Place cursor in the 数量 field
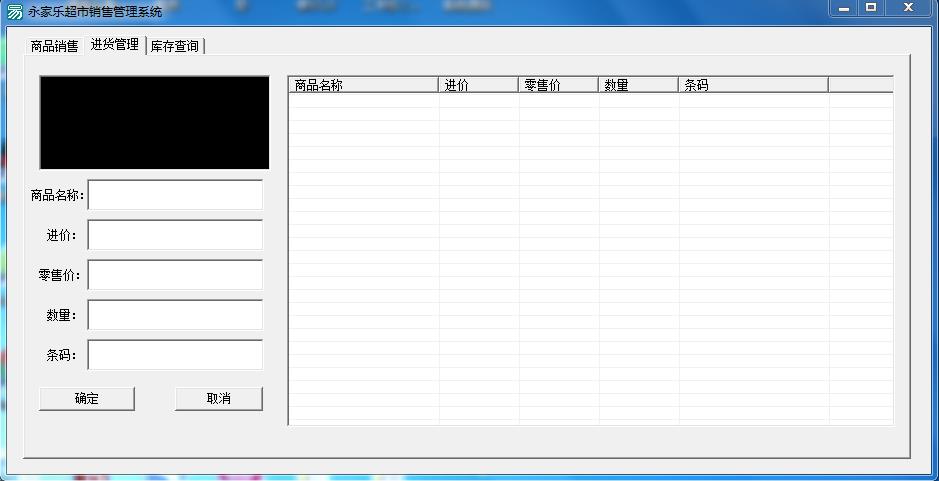Screen dimensions: 939x481 coord(175,315)
